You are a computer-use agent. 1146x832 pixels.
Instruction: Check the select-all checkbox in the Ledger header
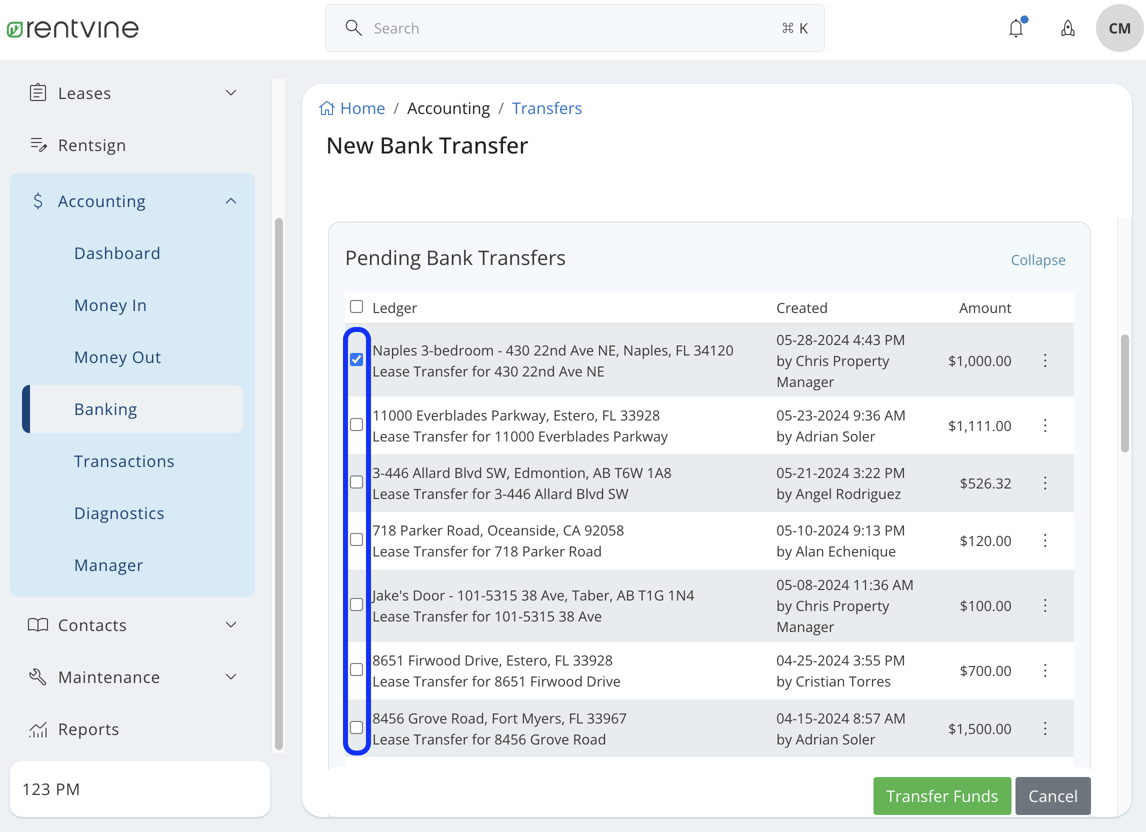[x=356, y=307]
